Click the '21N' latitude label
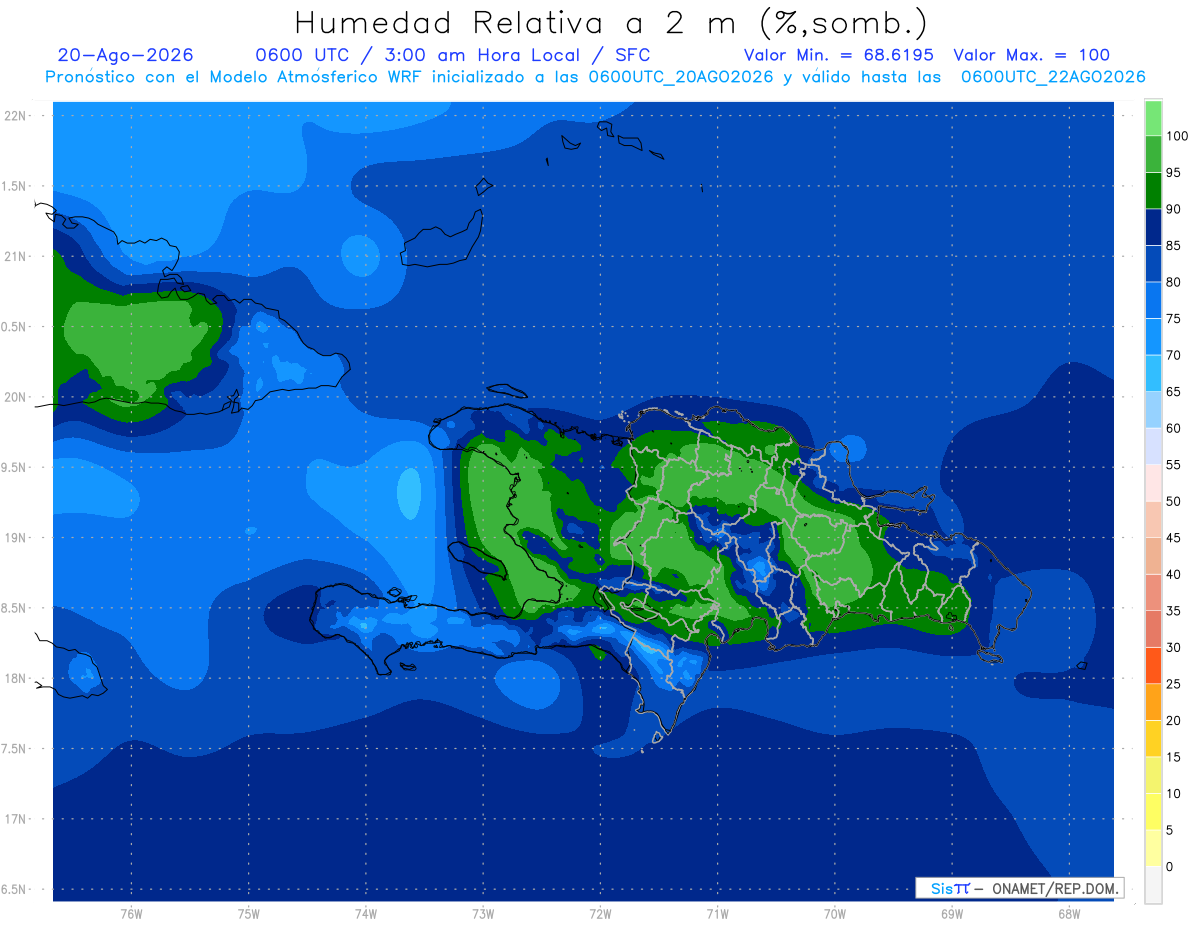Image resolution: width=1200 pixels, height=927 pixels. [14, 256]
